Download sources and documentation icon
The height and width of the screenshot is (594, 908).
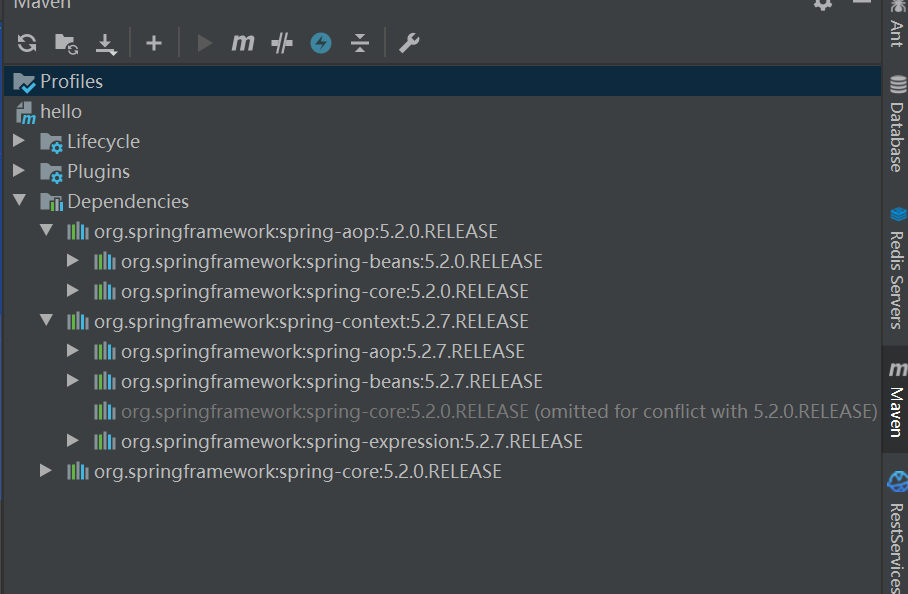click(106, 44)
